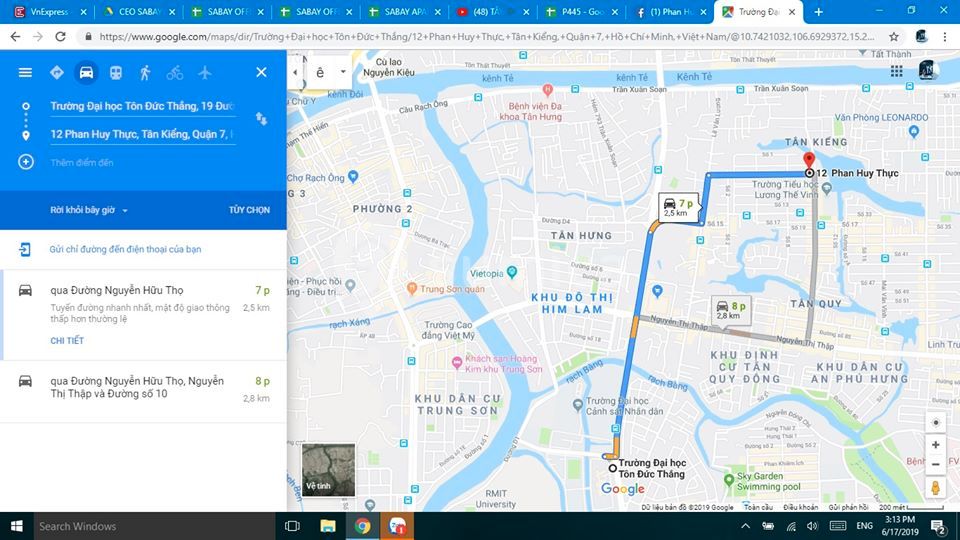Expand the 'Rời khỏi bây giờ' departure dropdown

point(89,210)
